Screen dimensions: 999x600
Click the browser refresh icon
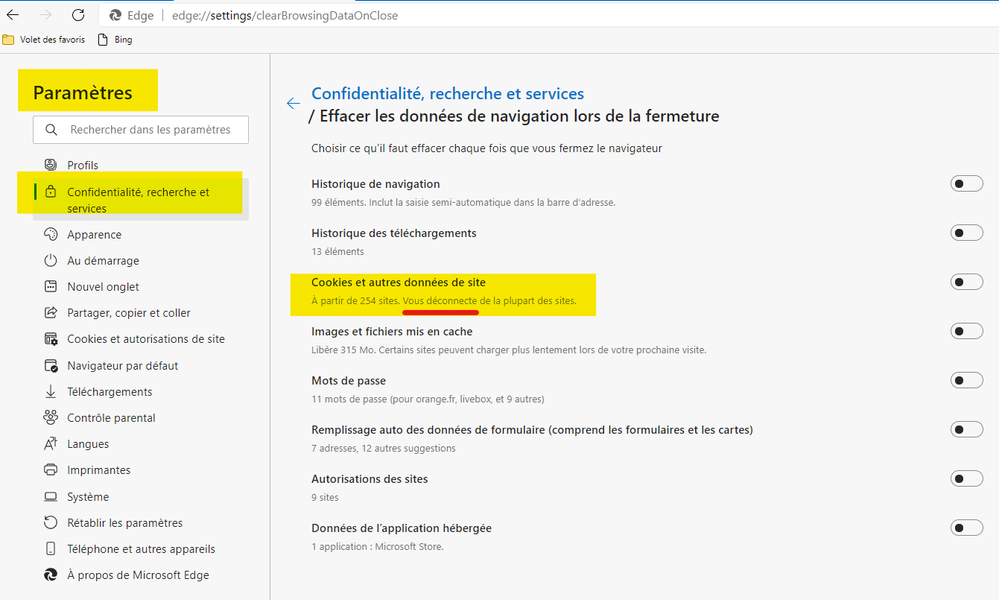coord(78,16)
